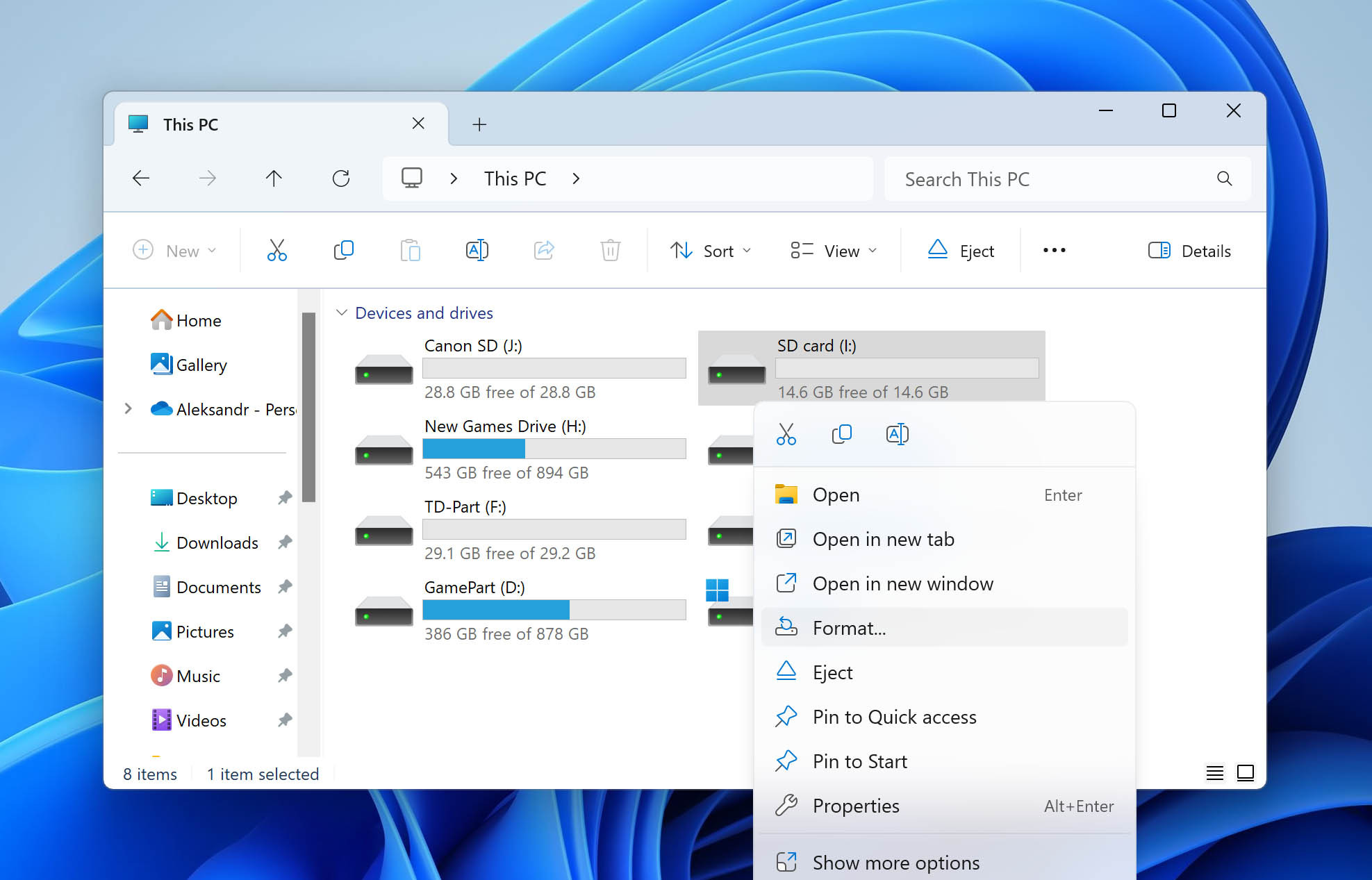Screen dimensions: 1372x880
Task: Open the New dropdown
Action: click(174, 251)
